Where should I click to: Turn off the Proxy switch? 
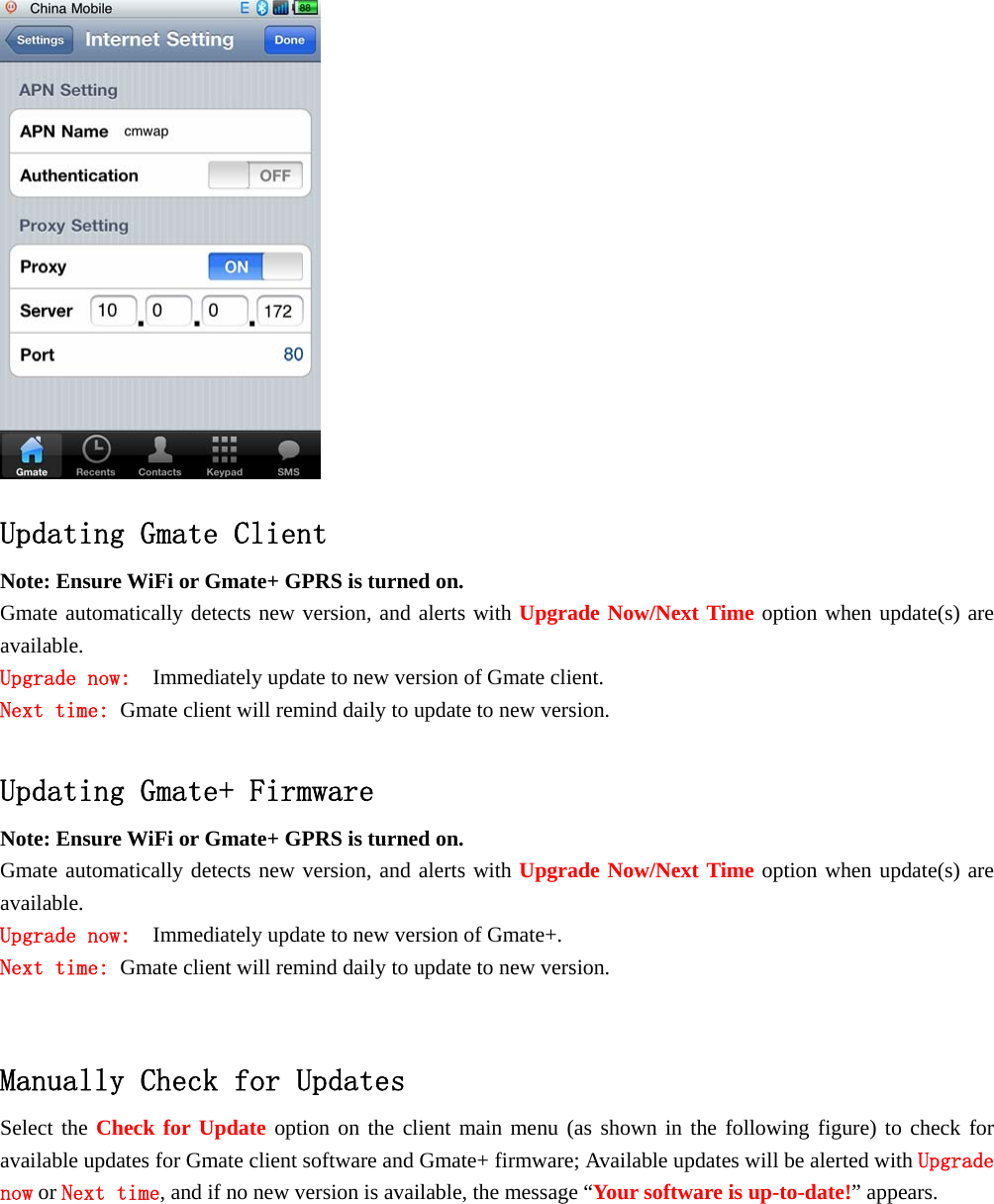255,266
